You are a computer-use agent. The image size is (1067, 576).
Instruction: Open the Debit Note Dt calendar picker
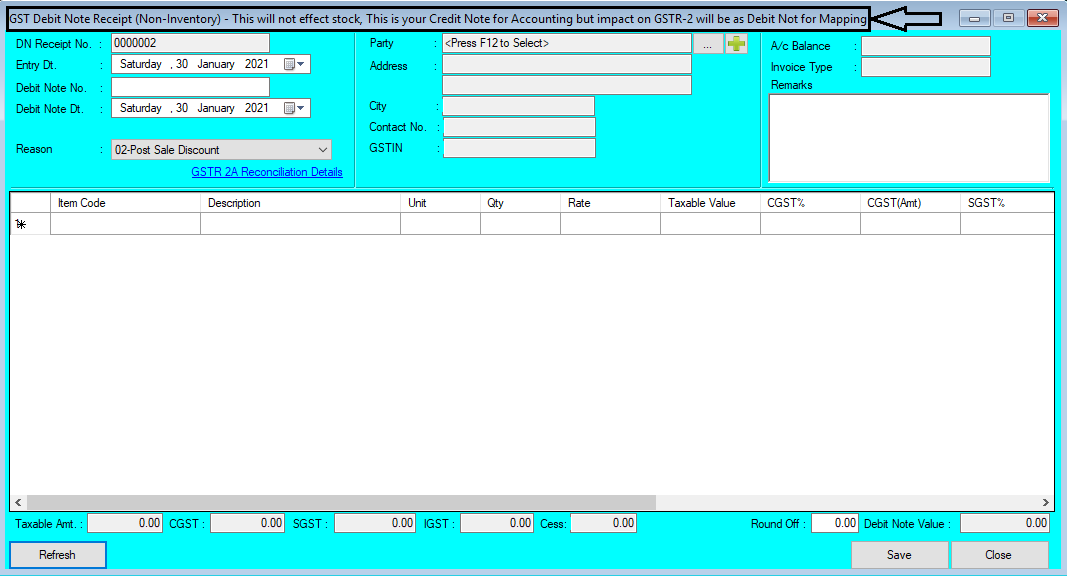pos(289,108)
